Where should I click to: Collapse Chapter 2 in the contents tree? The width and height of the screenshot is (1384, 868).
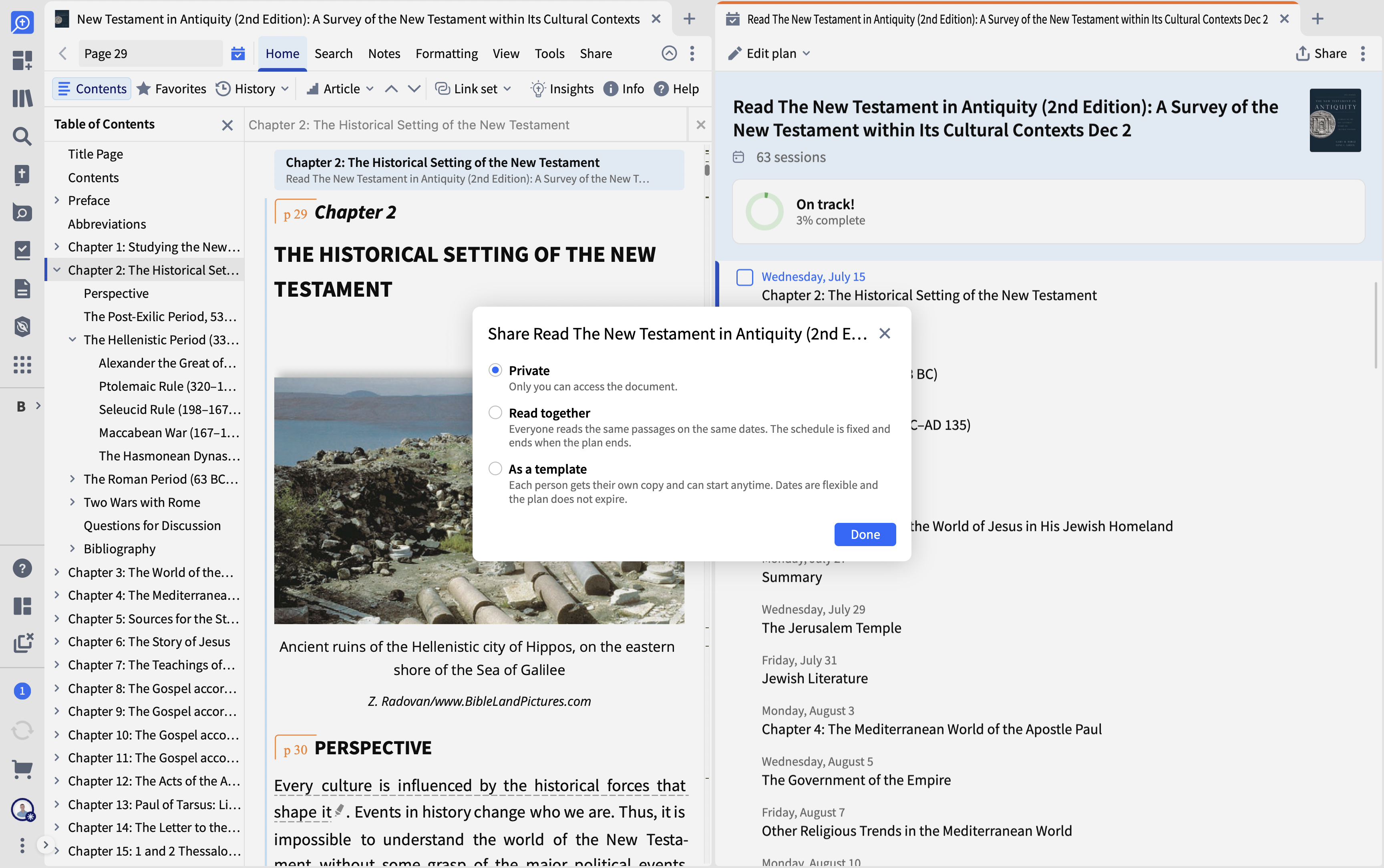click(x=57, y=270)
